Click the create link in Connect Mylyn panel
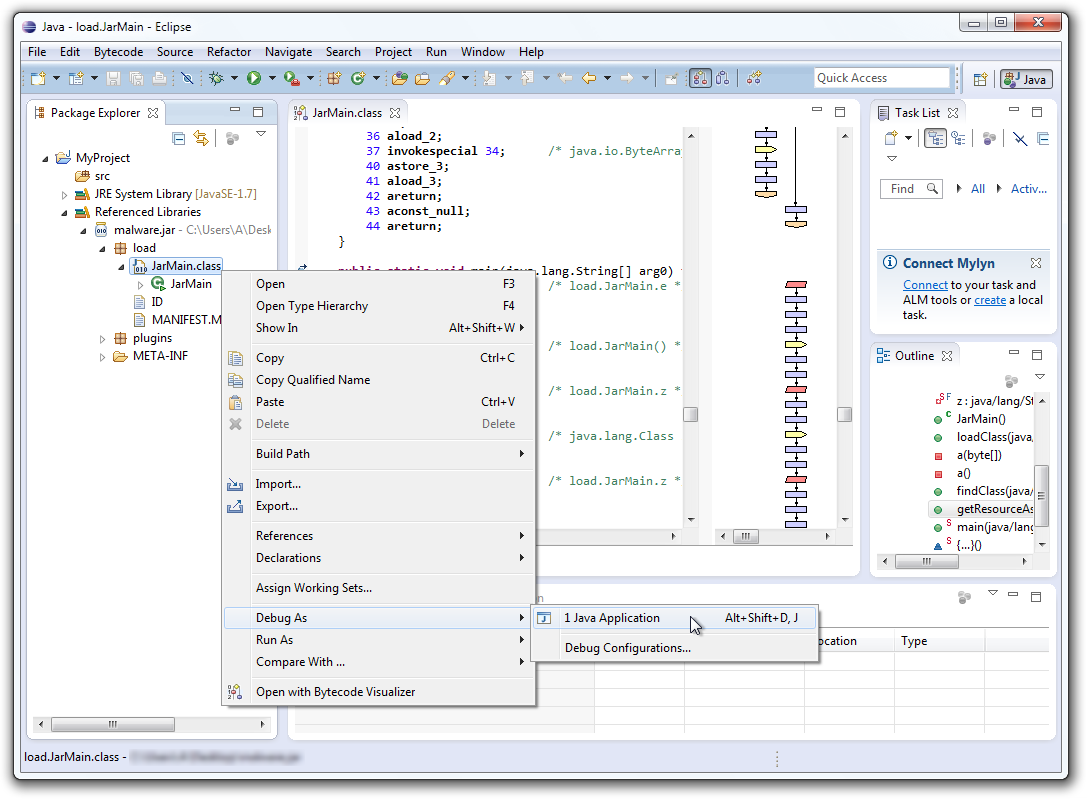The height and width of the screenshot is (799, 1087). click(990, 299)
